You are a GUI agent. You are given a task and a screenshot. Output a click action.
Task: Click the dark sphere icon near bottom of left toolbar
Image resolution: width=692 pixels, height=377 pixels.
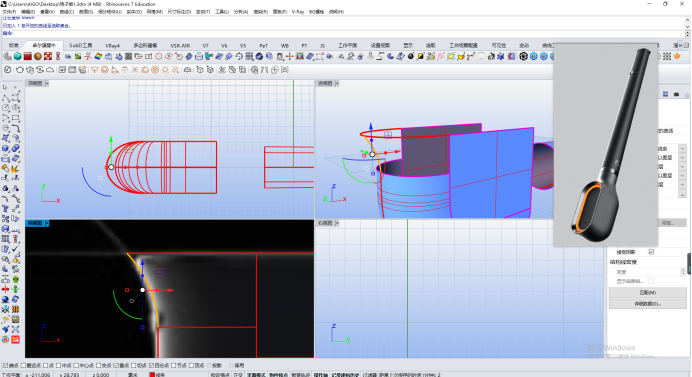5,299
